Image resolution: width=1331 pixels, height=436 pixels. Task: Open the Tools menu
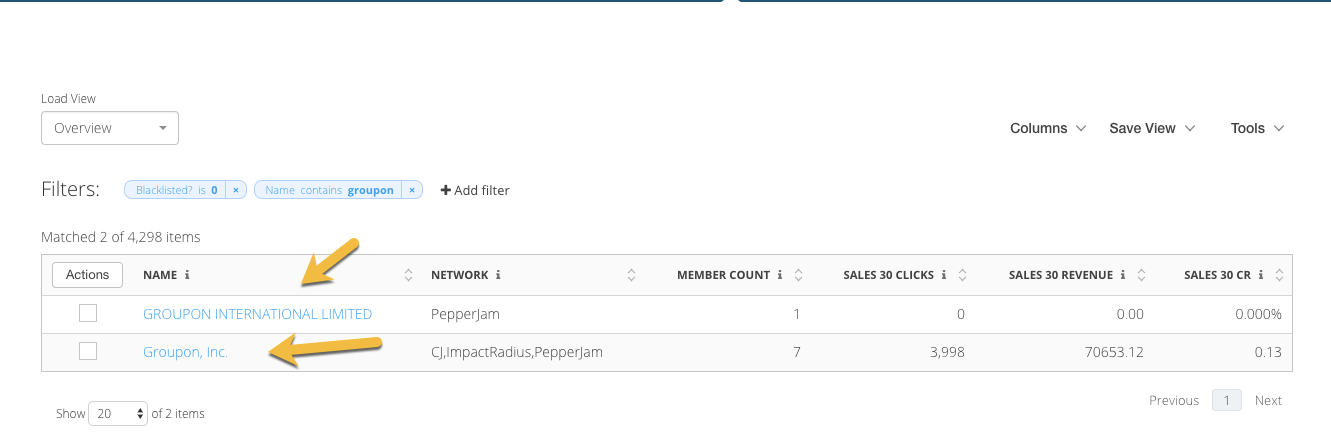tap(1257, 128)
